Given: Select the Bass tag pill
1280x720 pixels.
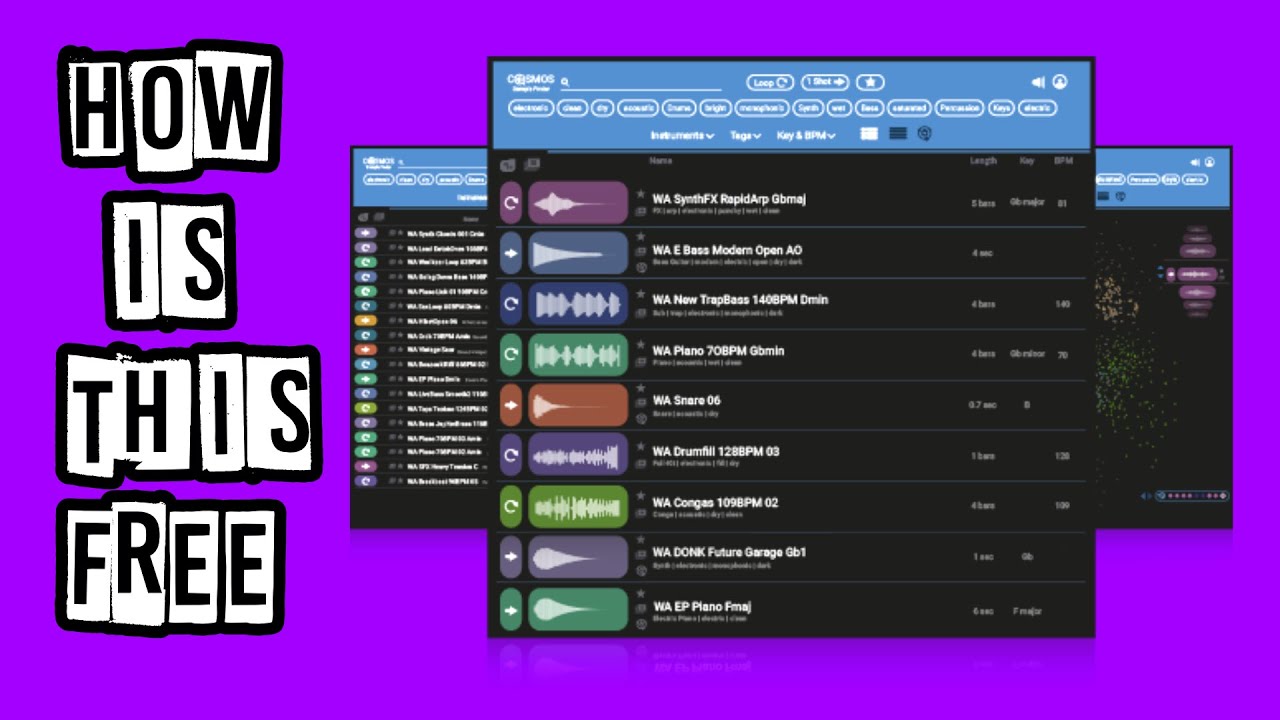Looking at the screenshot, I should point(869,108).
